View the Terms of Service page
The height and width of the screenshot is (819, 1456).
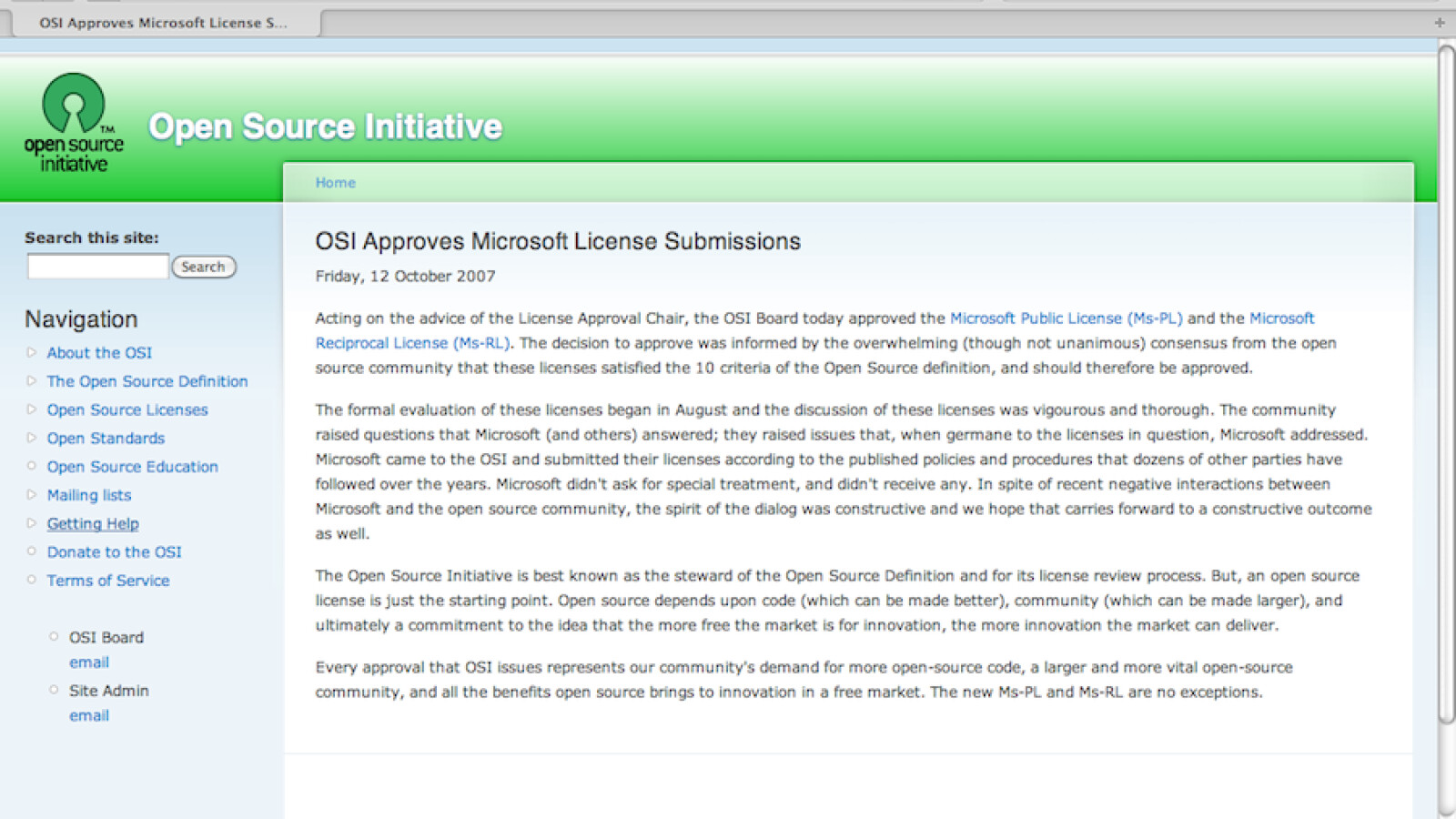pos(108,581)
